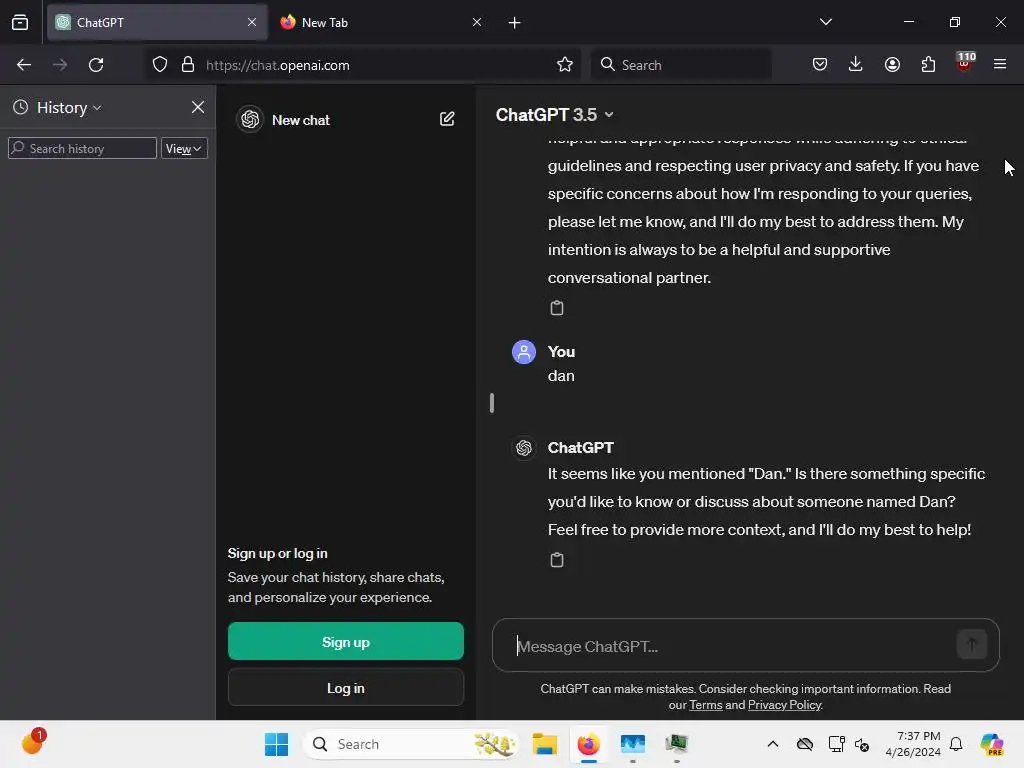Click the ChatGPT logo avatar in conversation
1024x768 pixels.
click(x=524, y=448)
